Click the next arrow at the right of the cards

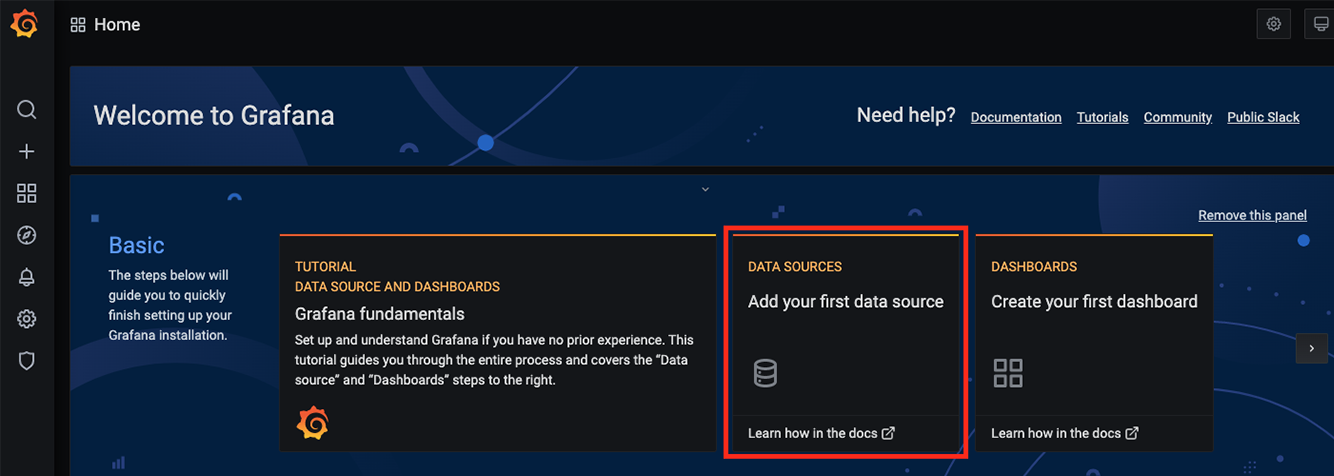click(1312, 348)
